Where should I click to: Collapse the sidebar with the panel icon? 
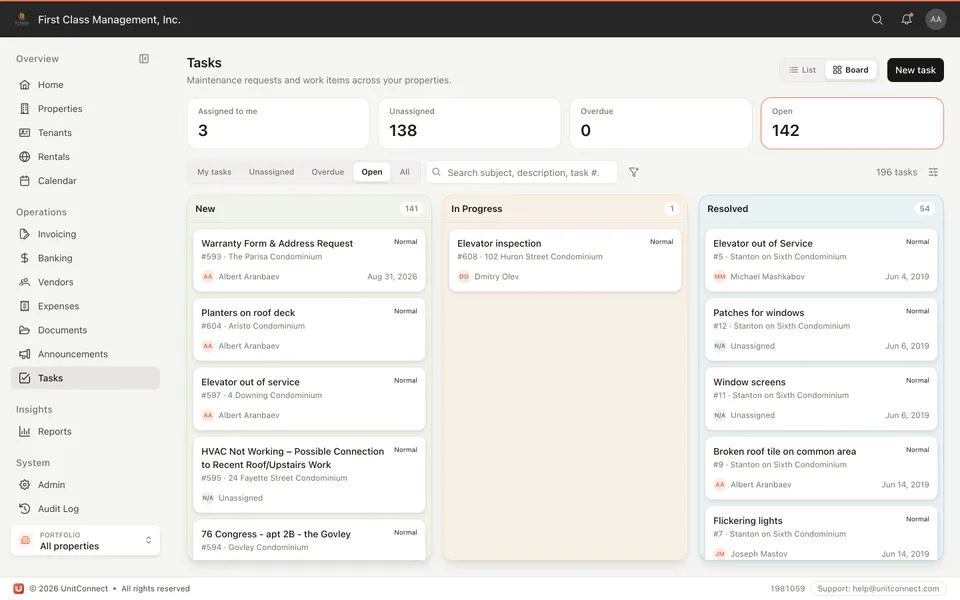[x=144, y=59]
